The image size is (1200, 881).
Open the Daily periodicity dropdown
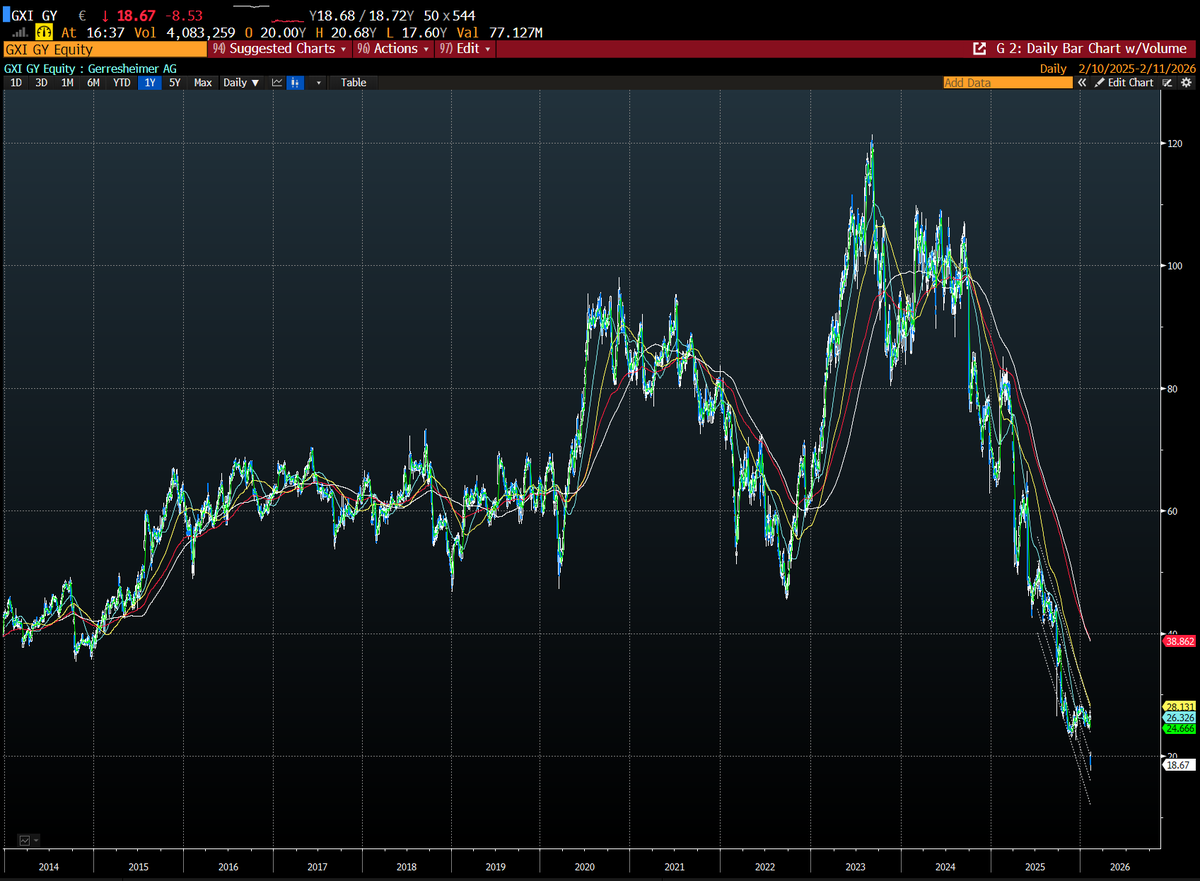pos(241,83)
